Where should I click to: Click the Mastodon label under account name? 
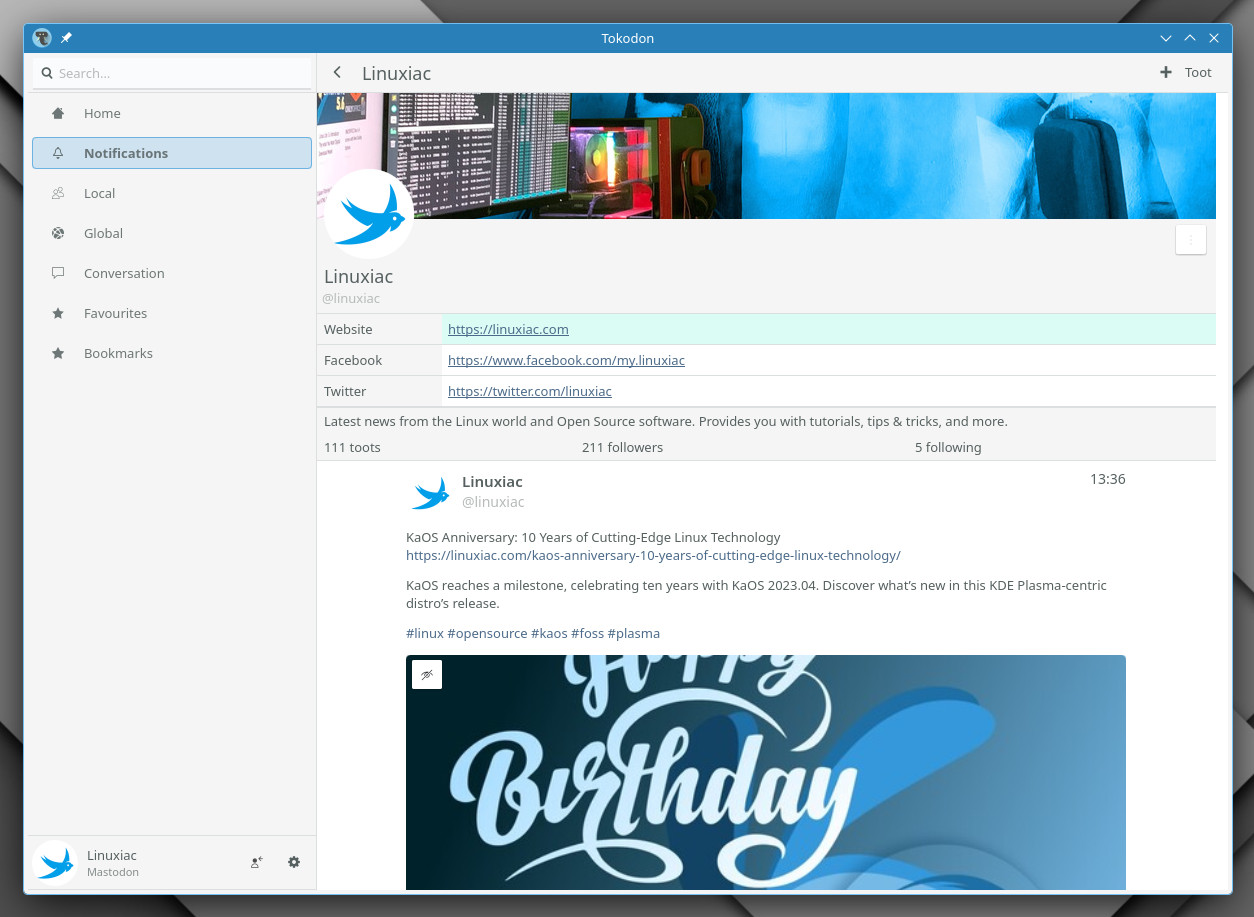(x=113, y=872)
